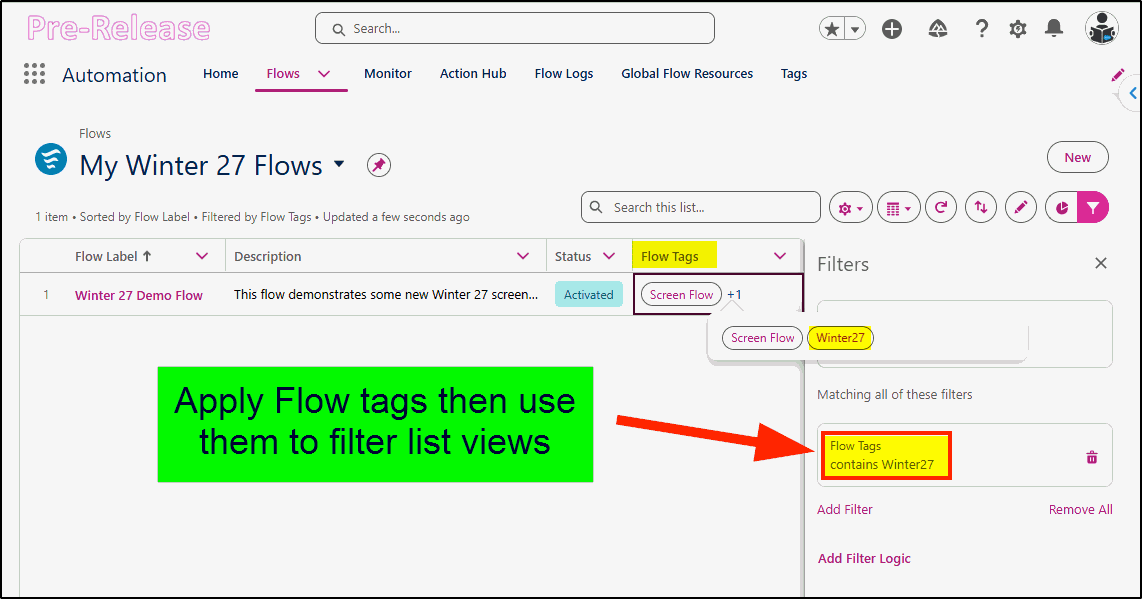This screenshot has width=1142, height=599.
Task: Open the Setup gear icon
Action: click(x=1017, y=29)
